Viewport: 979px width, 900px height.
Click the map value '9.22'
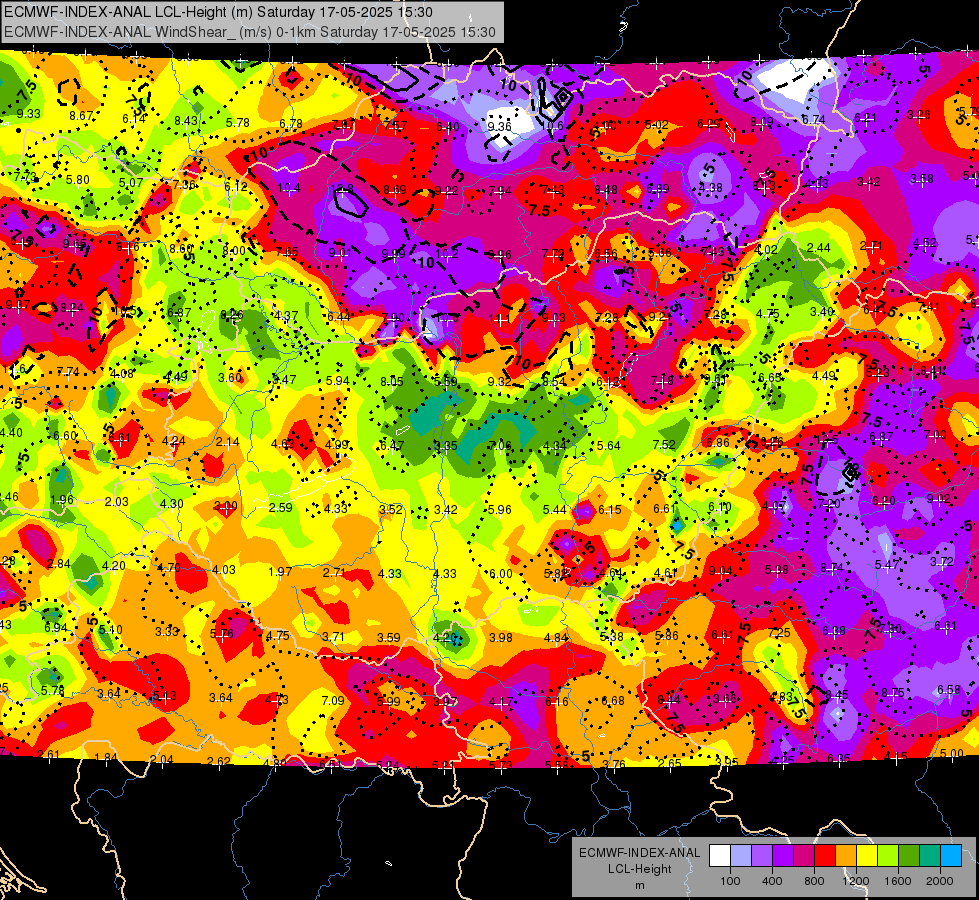[446, 190]
